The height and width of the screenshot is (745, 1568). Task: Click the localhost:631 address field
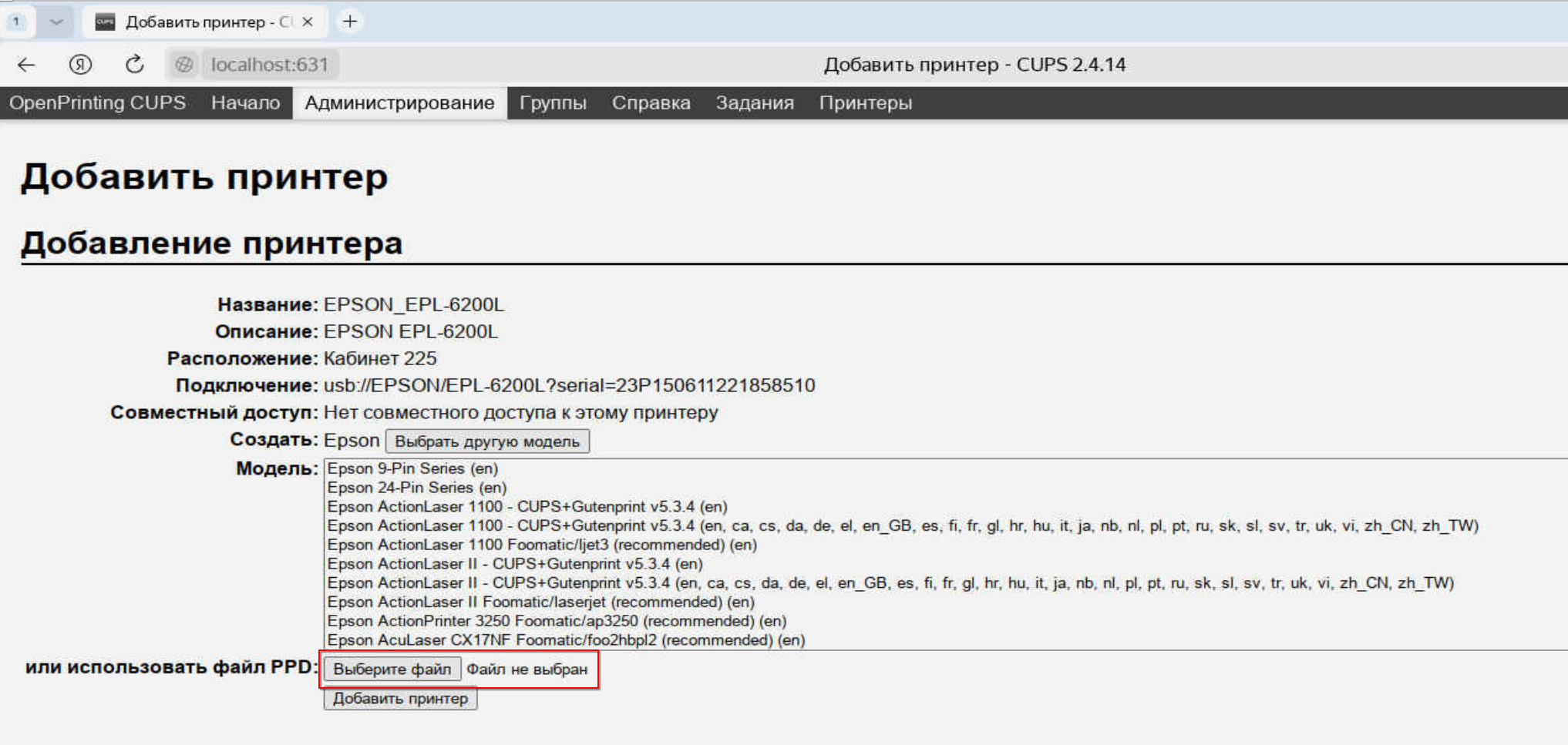click(x=270, y=65)
